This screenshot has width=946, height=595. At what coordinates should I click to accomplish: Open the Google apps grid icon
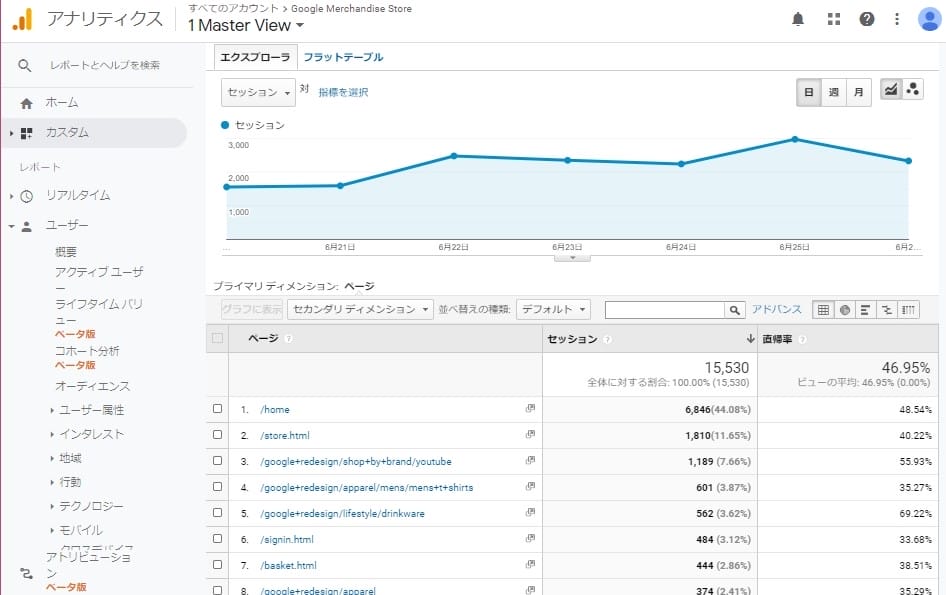[833, 19]
